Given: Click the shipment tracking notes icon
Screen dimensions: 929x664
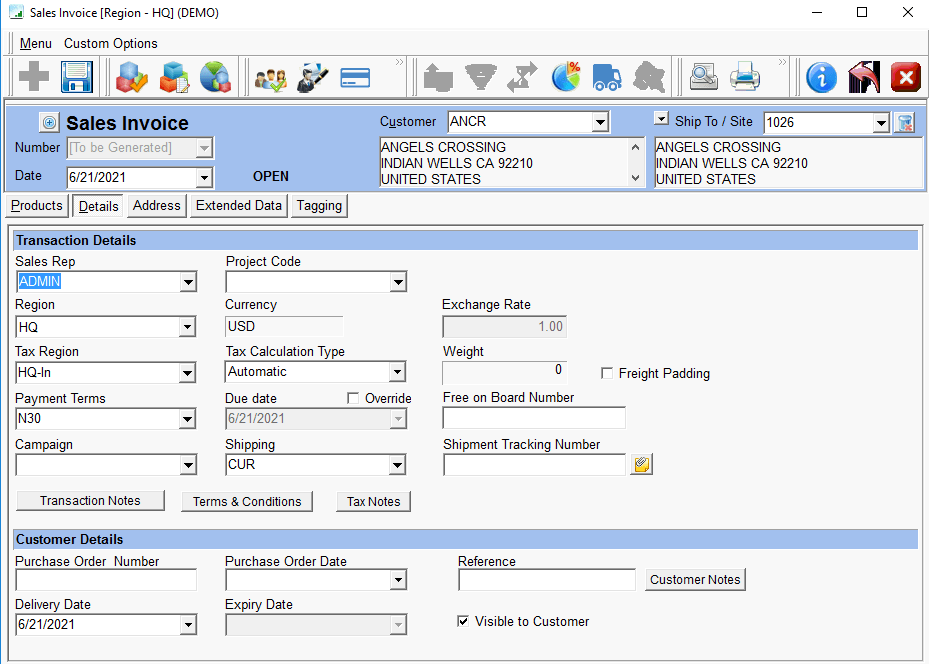Looking at the screenshot, I should click(x=641, y=465).
